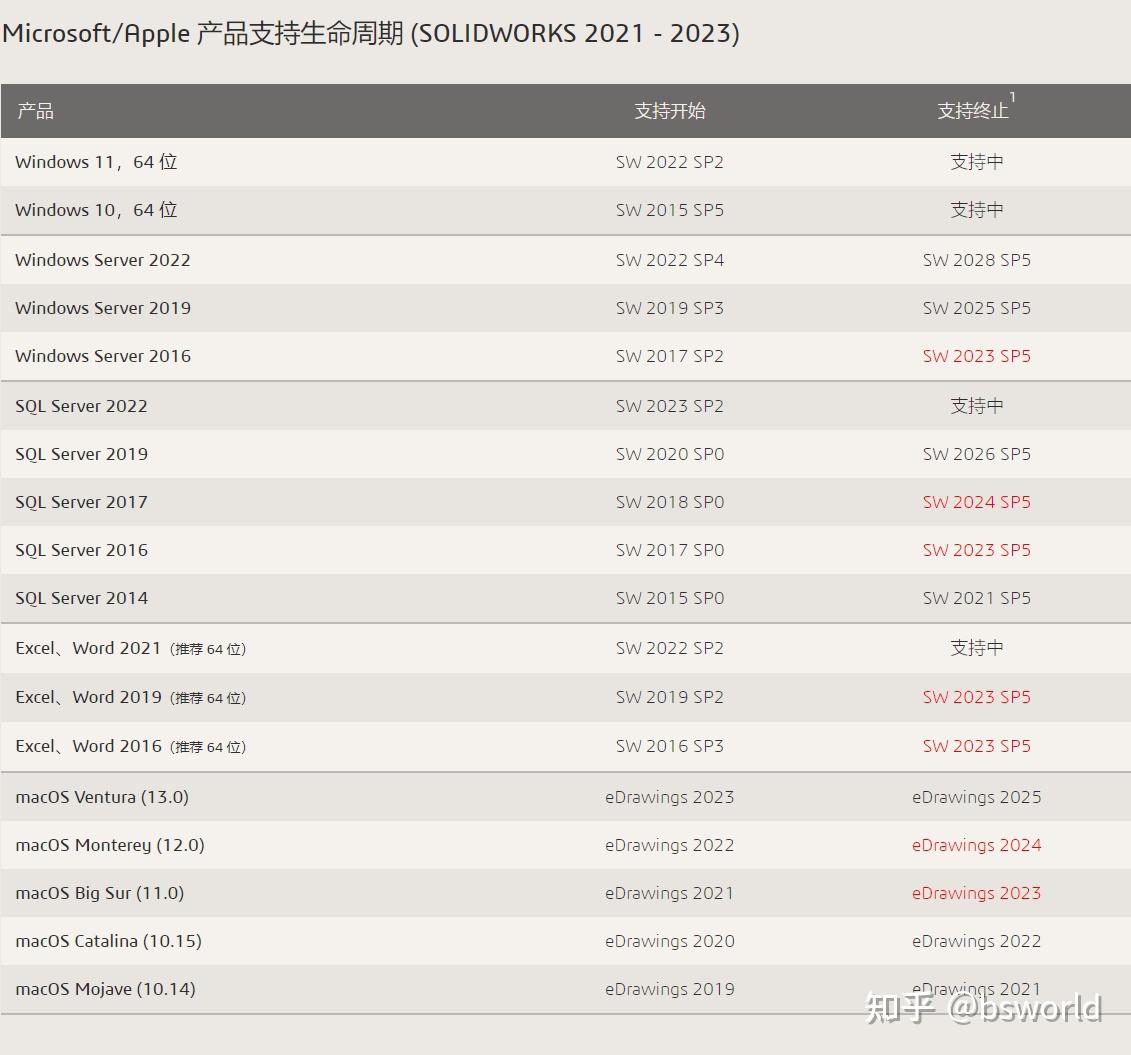This screenshot has width=1131, height=1055.
Task: Select the macOS Catalina (10.15) row
Action: pos(566,941)
